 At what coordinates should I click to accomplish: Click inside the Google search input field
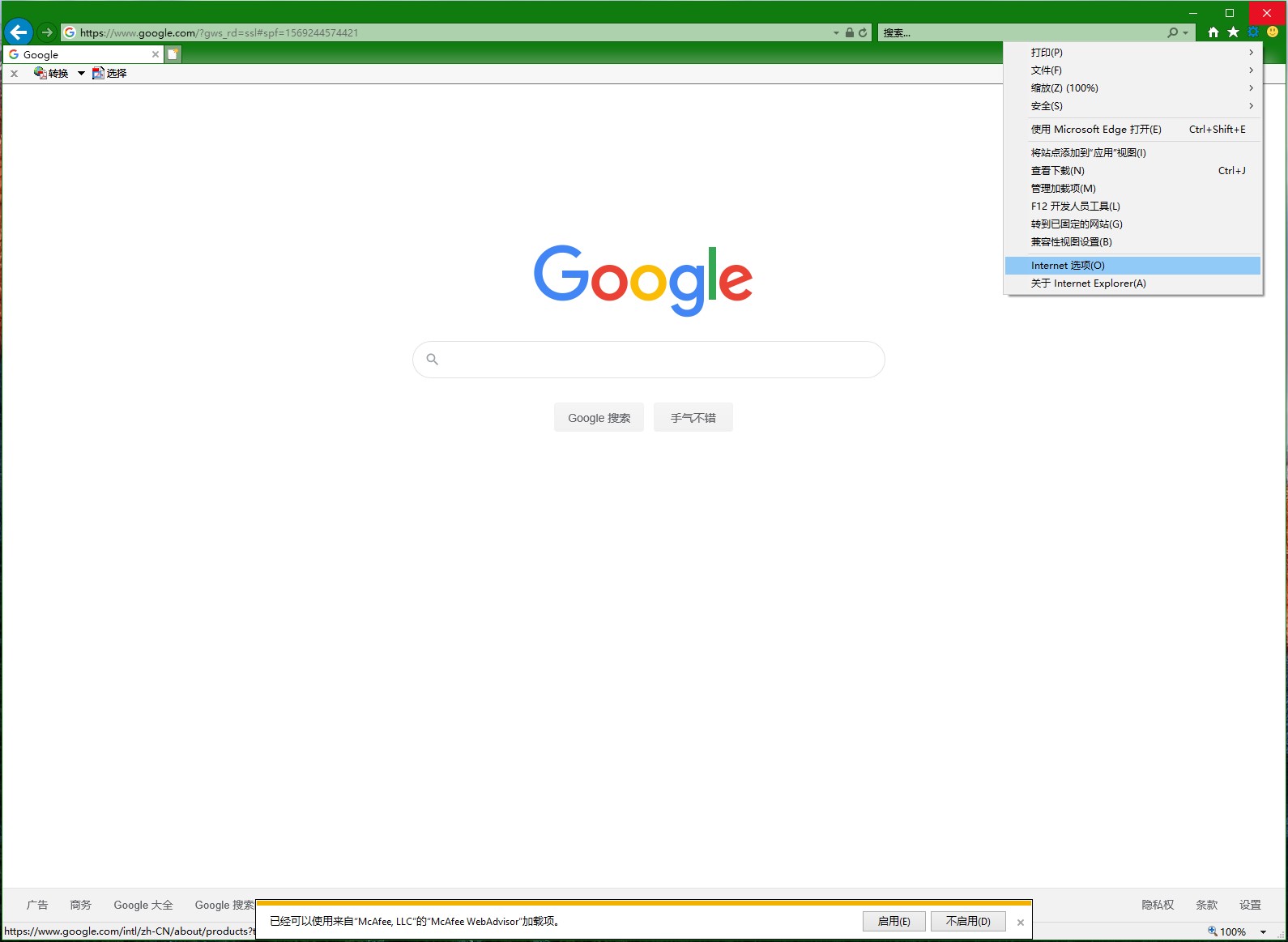649,360
